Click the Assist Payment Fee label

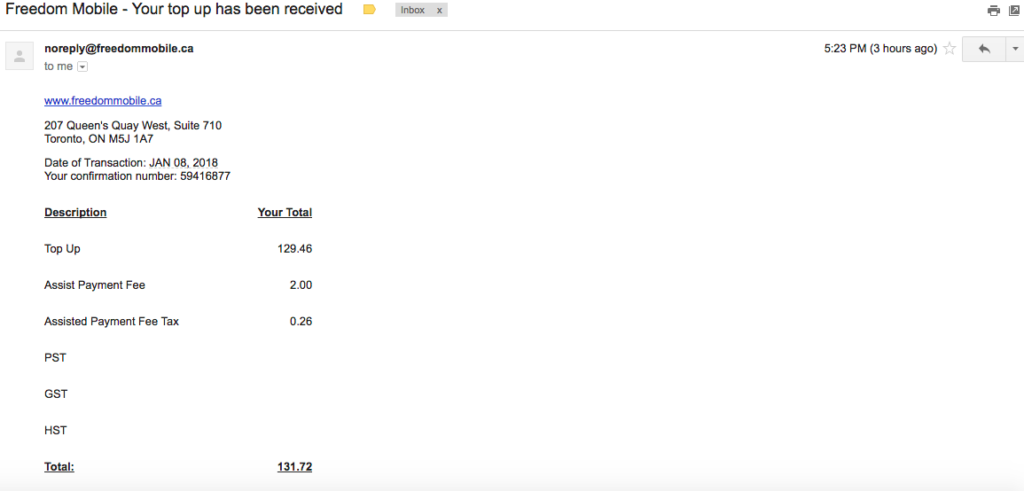[x=95, y=285]
